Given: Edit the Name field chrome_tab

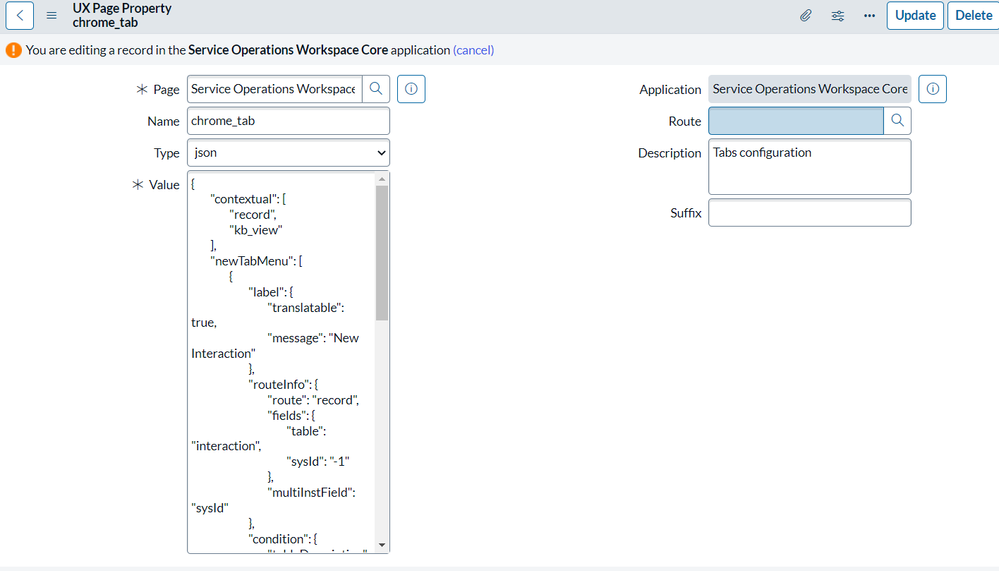Looking at the screenshot, I should coord(288,120).
